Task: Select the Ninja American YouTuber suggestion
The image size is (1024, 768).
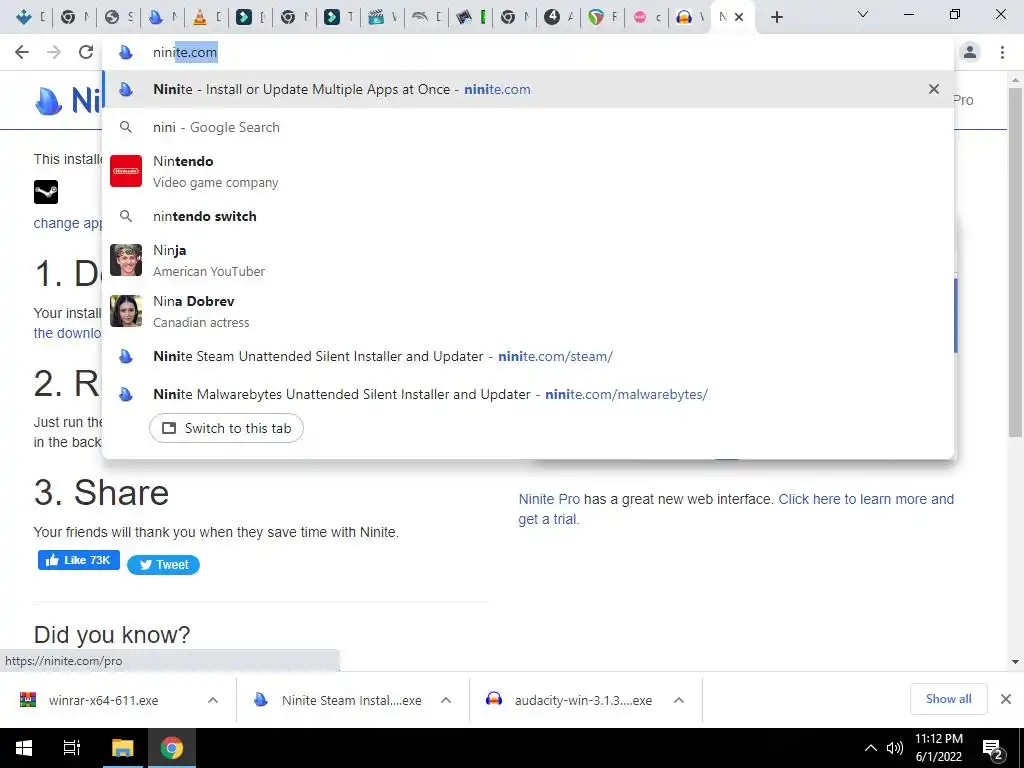Action: 528,260
